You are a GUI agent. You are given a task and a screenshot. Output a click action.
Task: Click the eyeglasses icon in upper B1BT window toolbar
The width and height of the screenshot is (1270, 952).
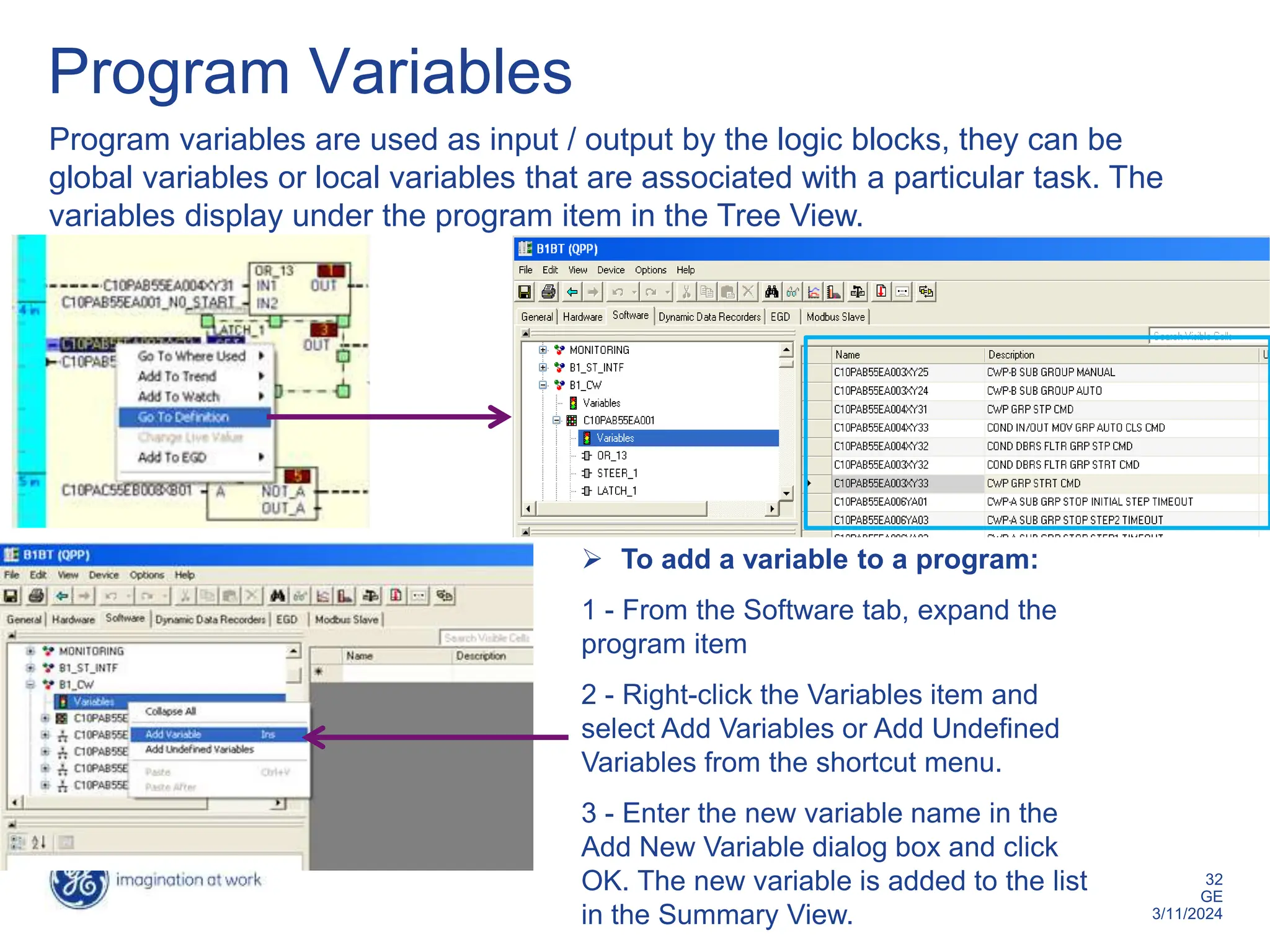(793, 292)
